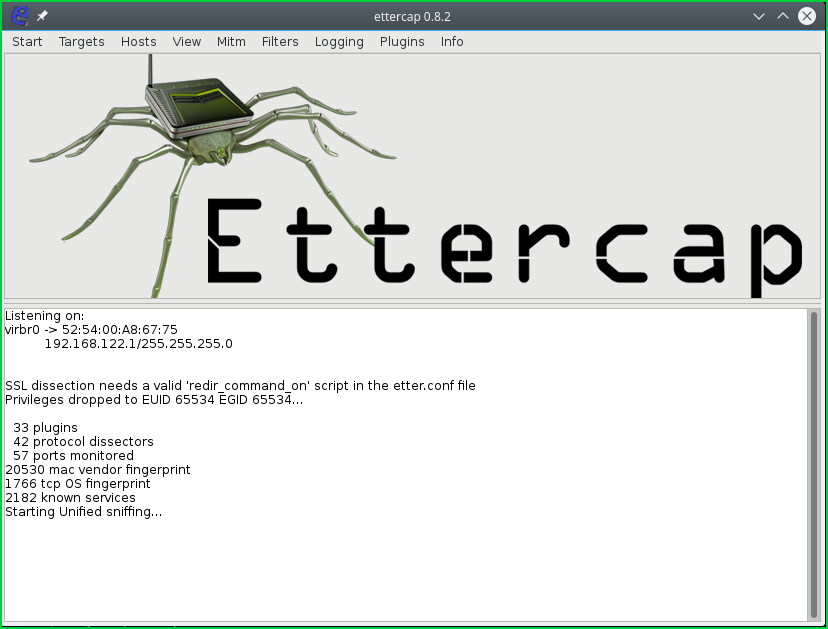
Task: Click the 'Starting Unified sniffing...' line
Action: [83, 512]
